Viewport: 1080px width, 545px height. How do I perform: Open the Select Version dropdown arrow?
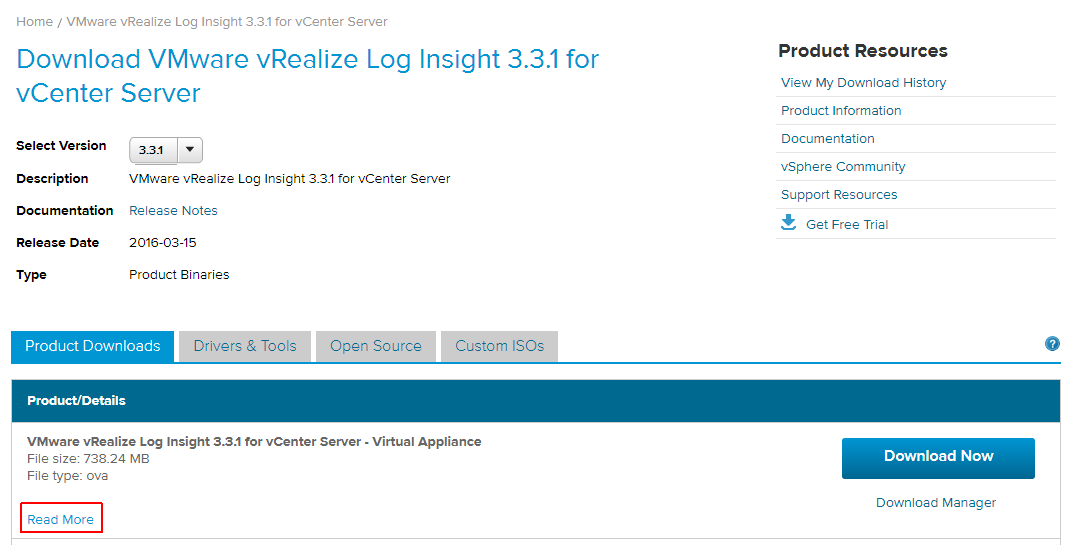(x=190, y=150)
